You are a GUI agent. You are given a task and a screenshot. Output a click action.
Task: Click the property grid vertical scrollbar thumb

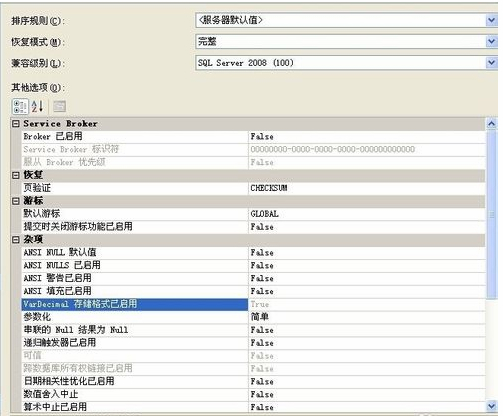tap(492, 215)
